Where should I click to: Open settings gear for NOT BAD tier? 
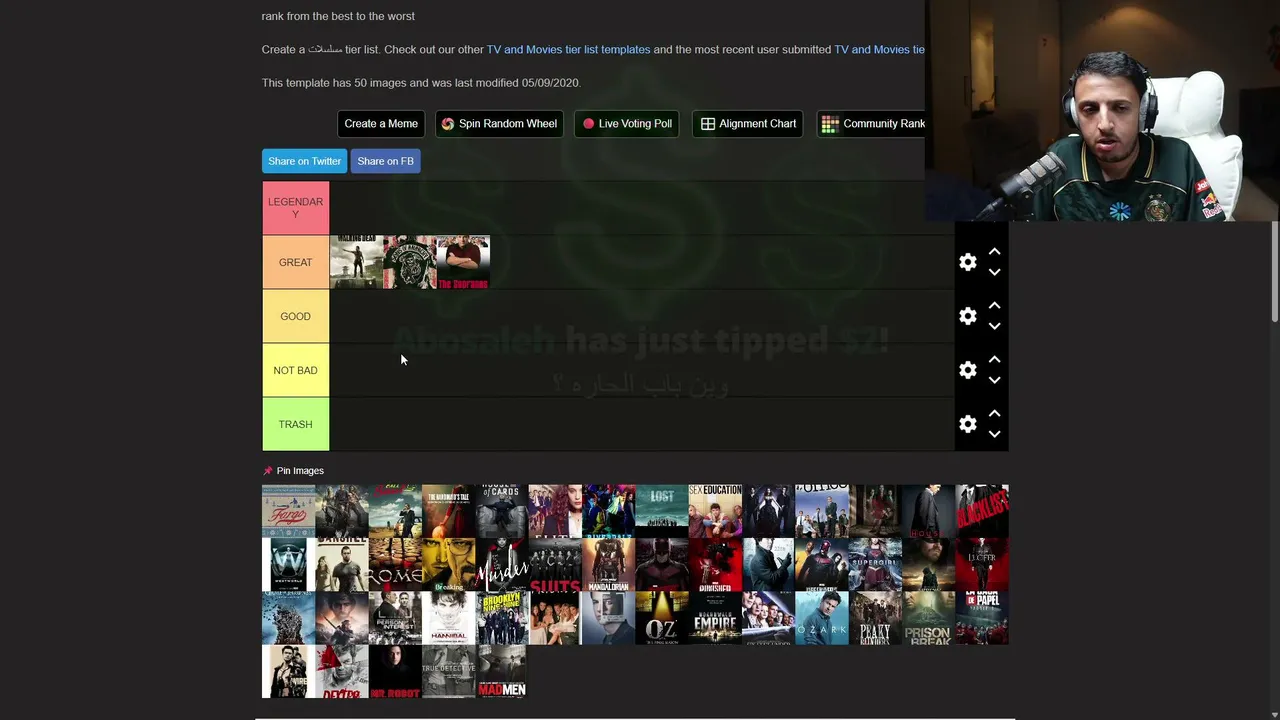[x=967, y=370]
